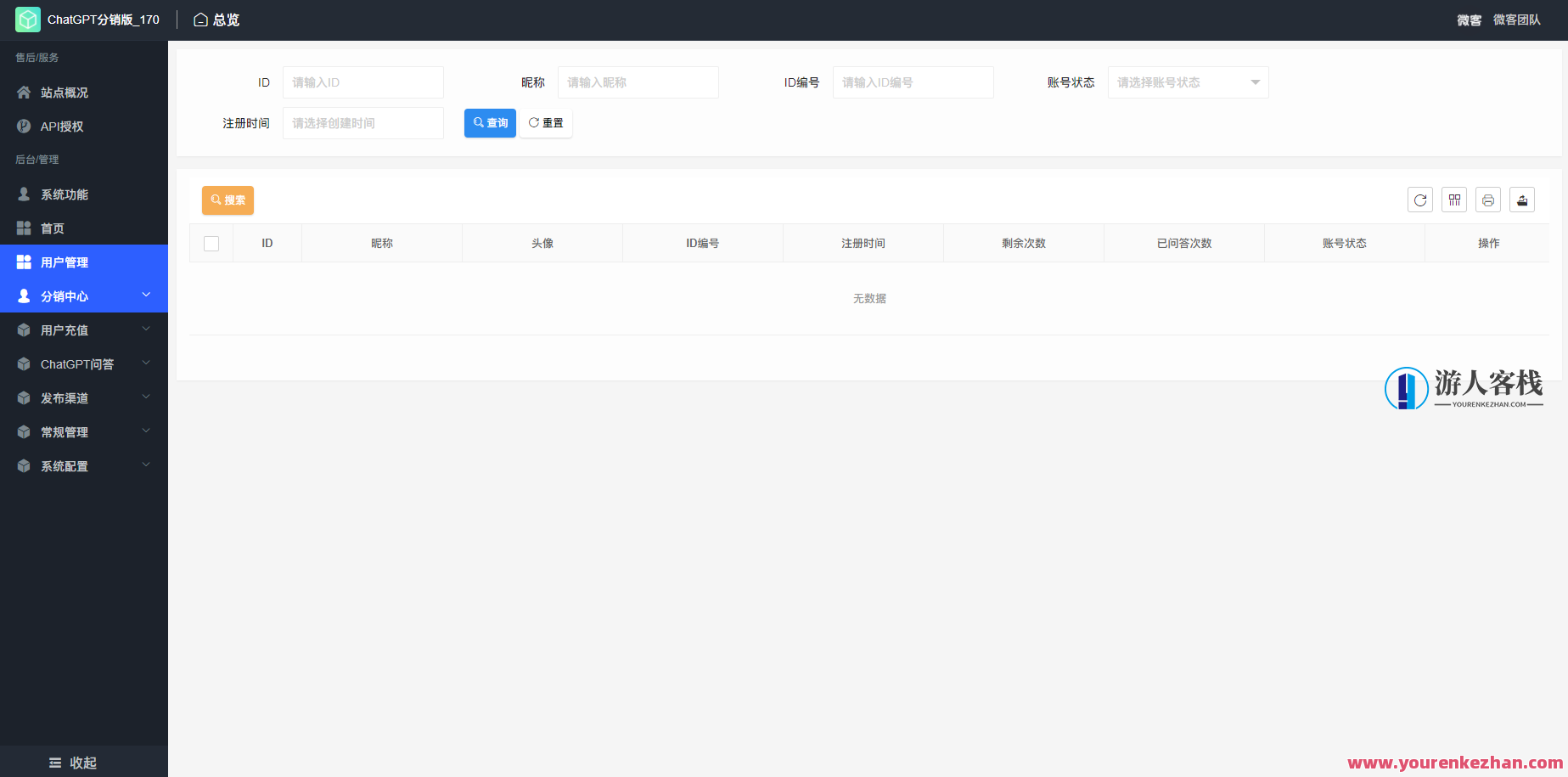Open the 首页 sidebar item
The image size is (1568, 777).
51,228
